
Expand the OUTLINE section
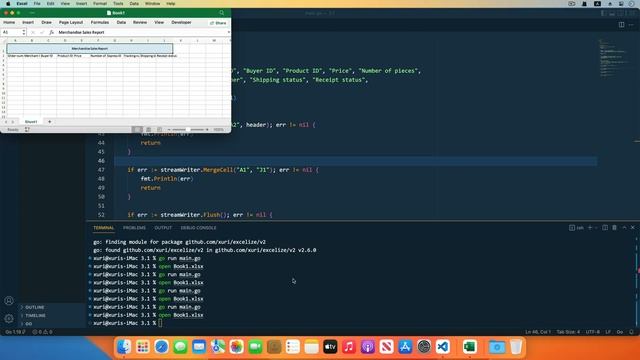pos(35,307)
